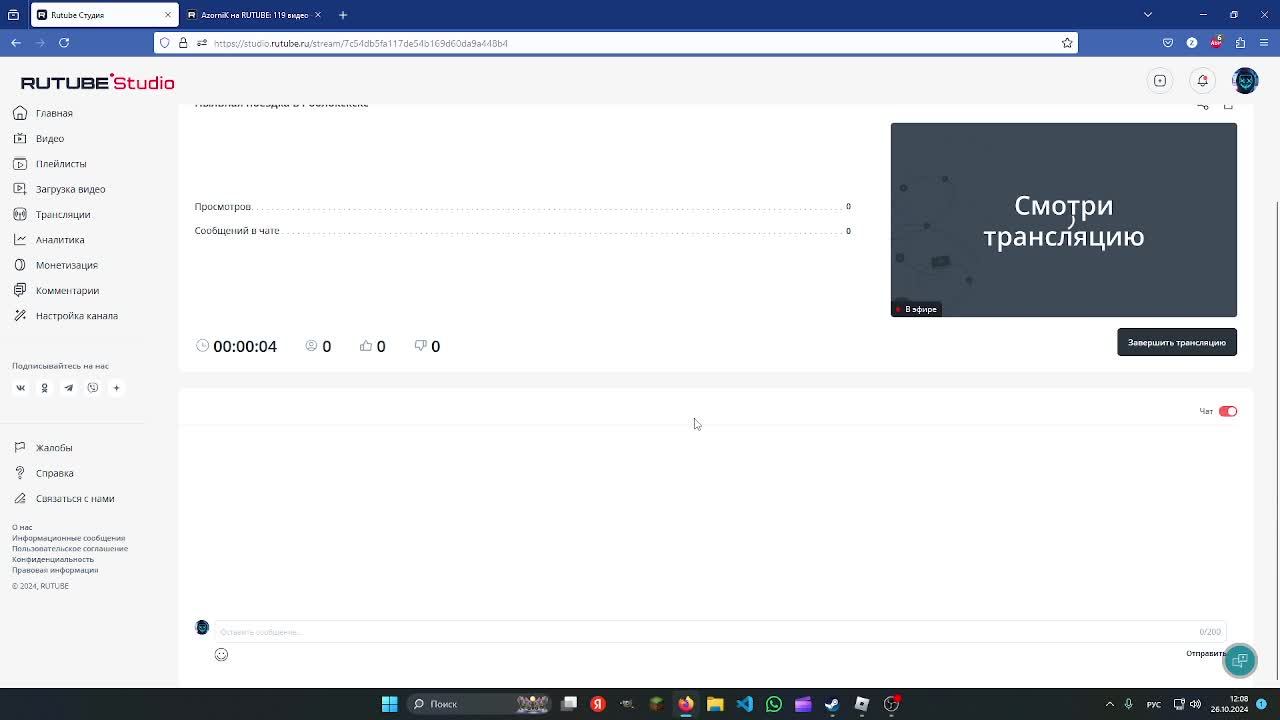
Task: Open Конфиденциальность footer link
Action: pos(53,559)
